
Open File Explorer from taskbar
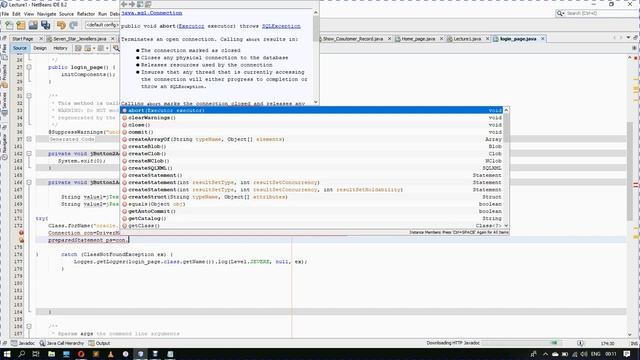(x=51, y=354)
